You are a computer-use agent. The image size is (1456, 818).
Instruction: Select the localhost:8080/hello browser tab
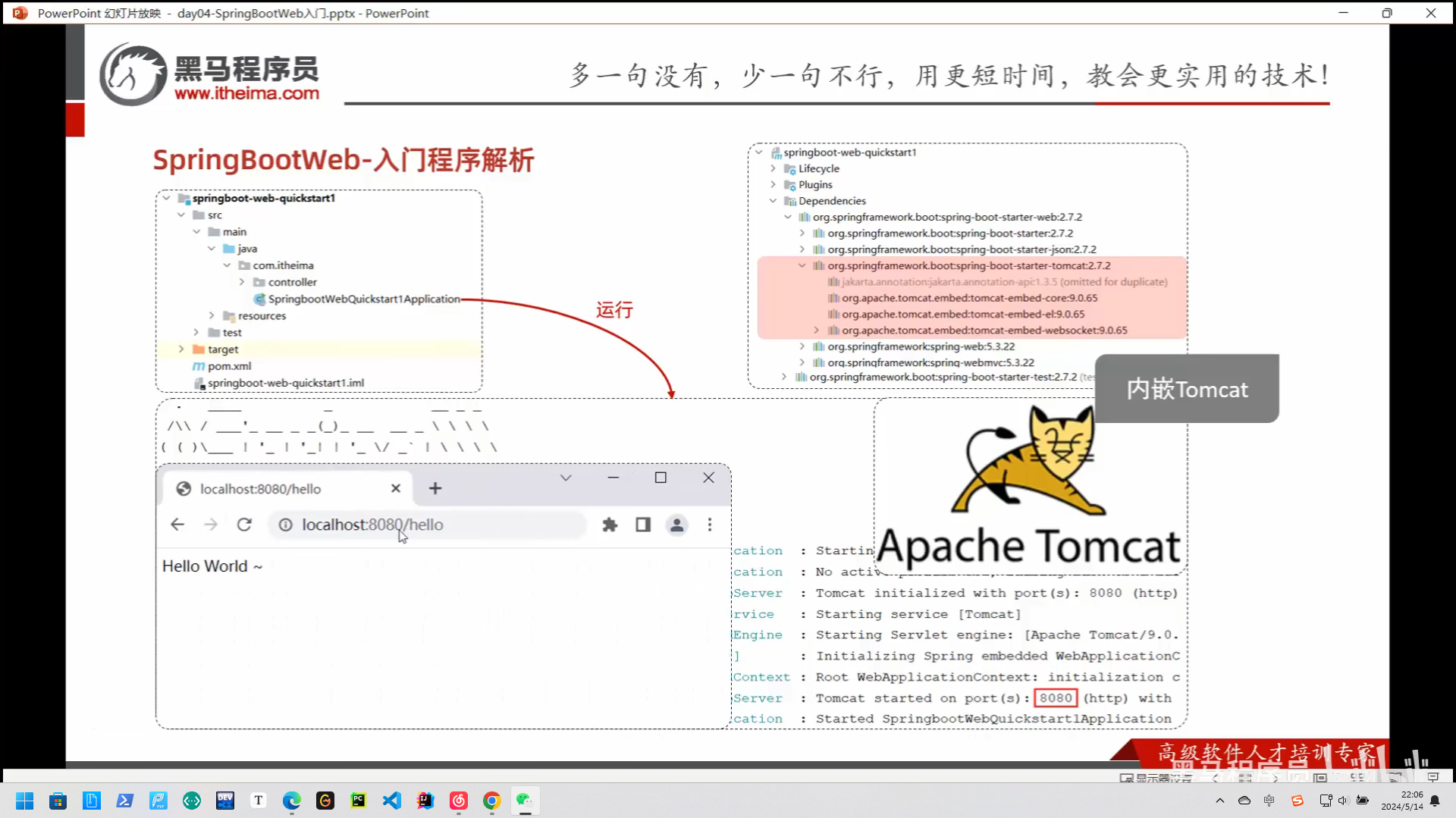point(288,489)
